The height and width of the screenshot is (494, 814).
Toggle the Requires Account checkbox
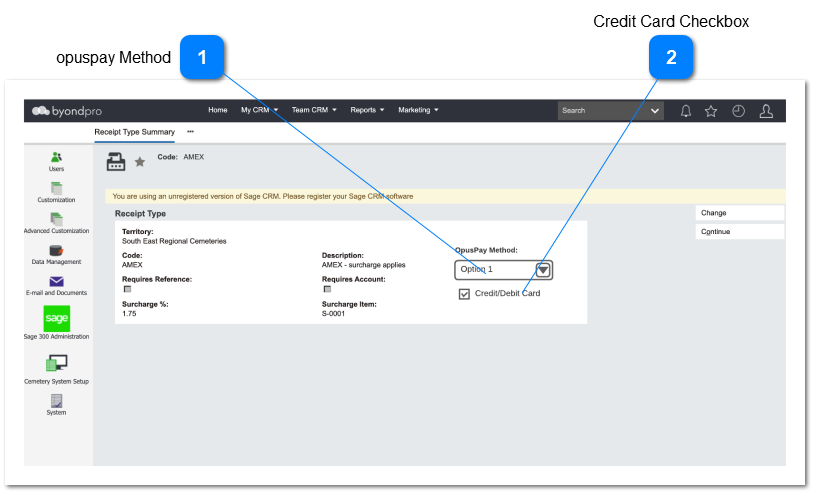coord(327,289)
